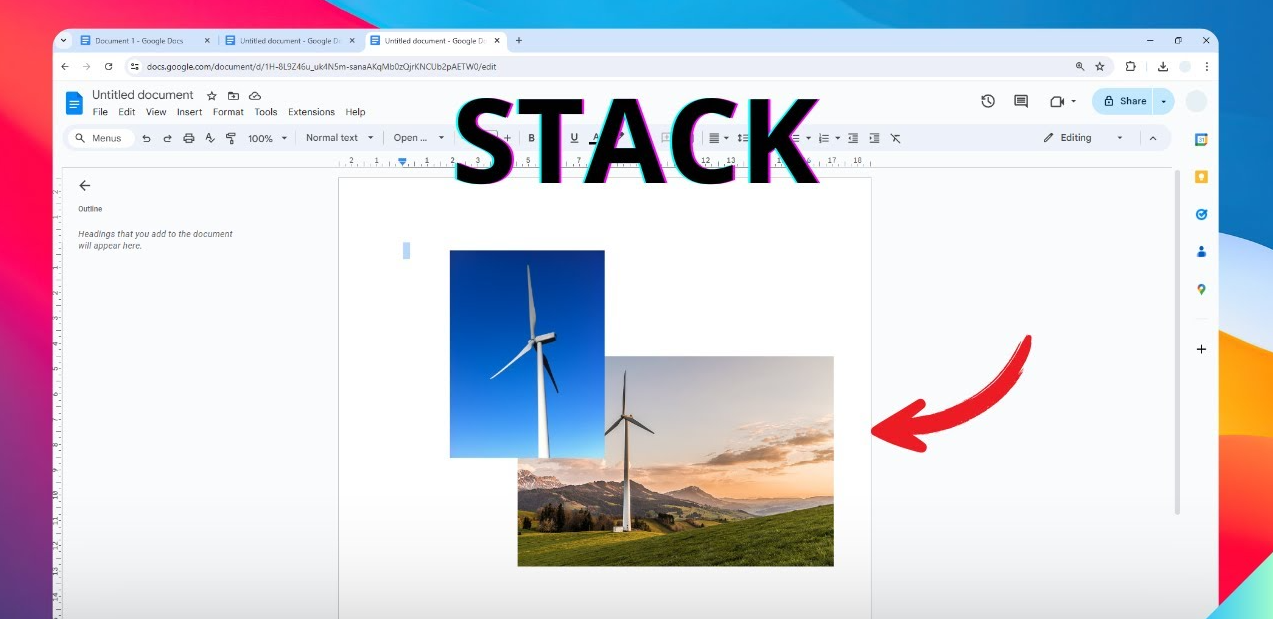The image size is (1273, 619).
Task: Click the increase indent icon
Action: 874,138
